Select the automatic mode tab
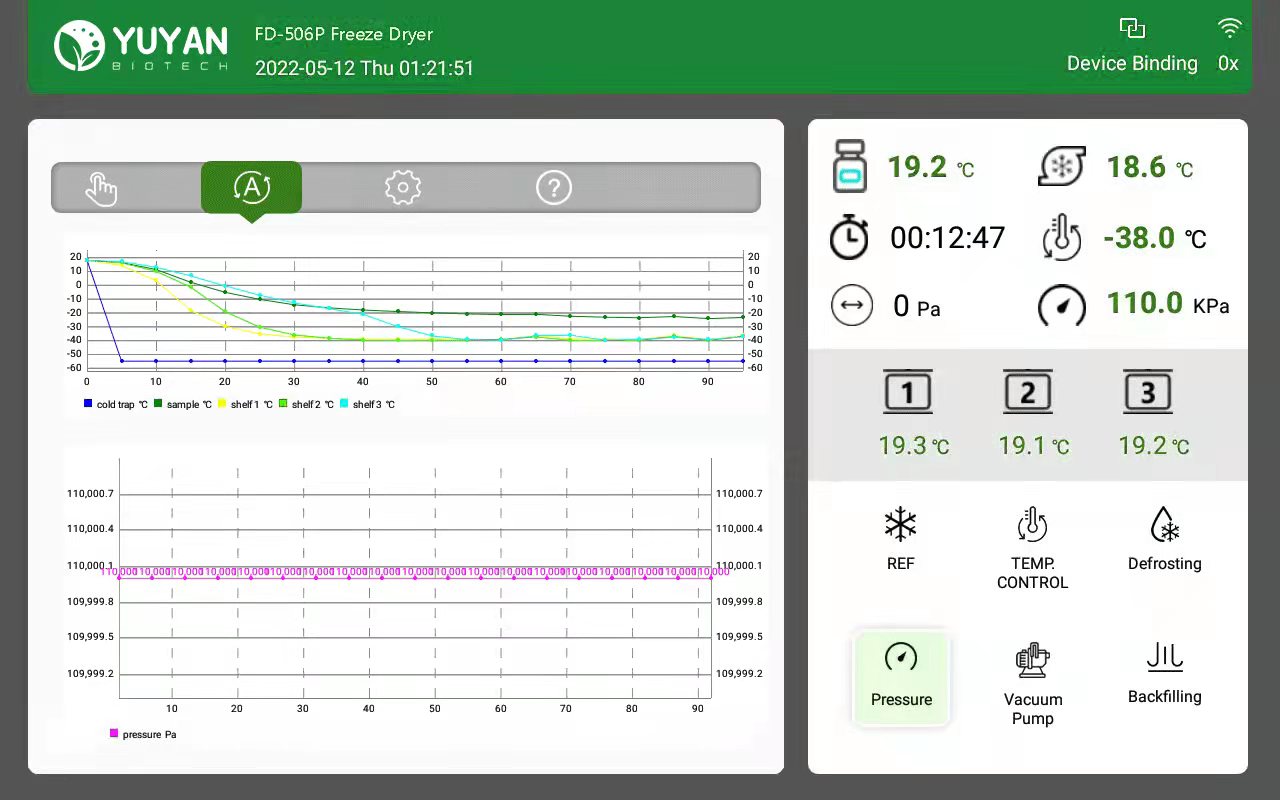Viewport: 1280px width, 800px height. [251, 187]
